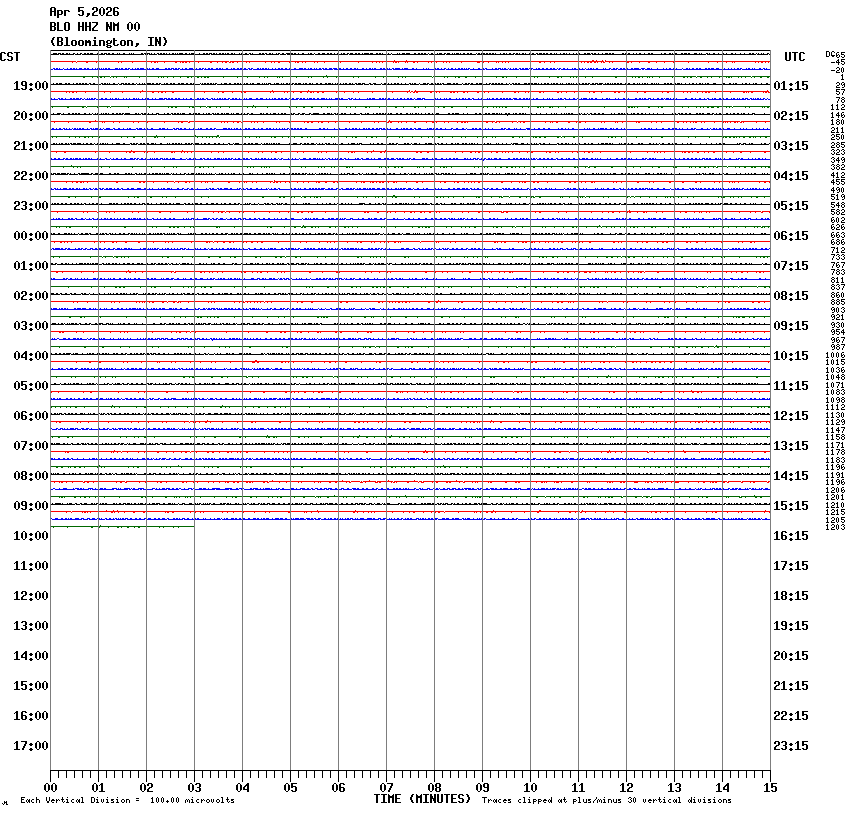
Task: Click minute marker 07 on time axis
Action: coord(386,787)
